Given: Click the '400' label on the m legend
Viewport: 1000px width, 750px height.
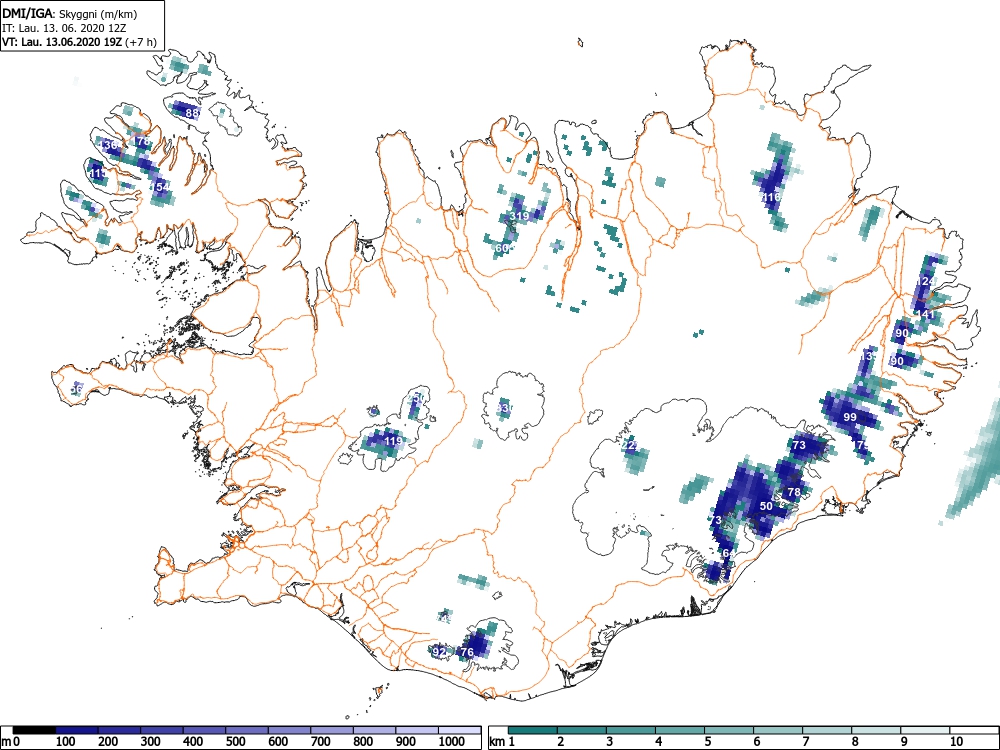Looking at the screenshot, I should pyautogui.click(x=193, y=742).
